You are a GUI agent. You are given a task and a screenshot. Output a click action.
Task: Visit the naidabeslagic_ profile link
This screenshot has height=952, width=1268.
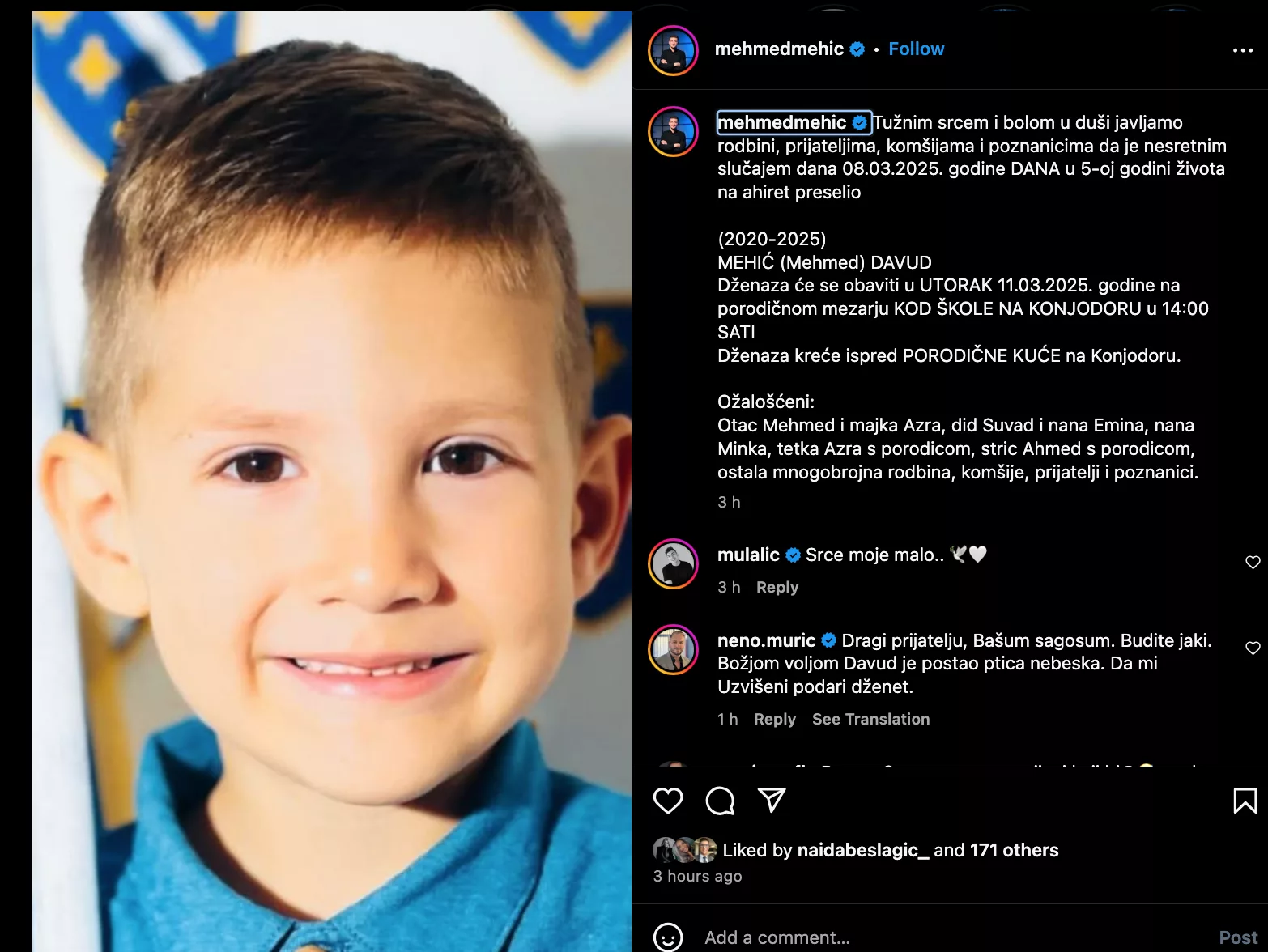point(863,850)
